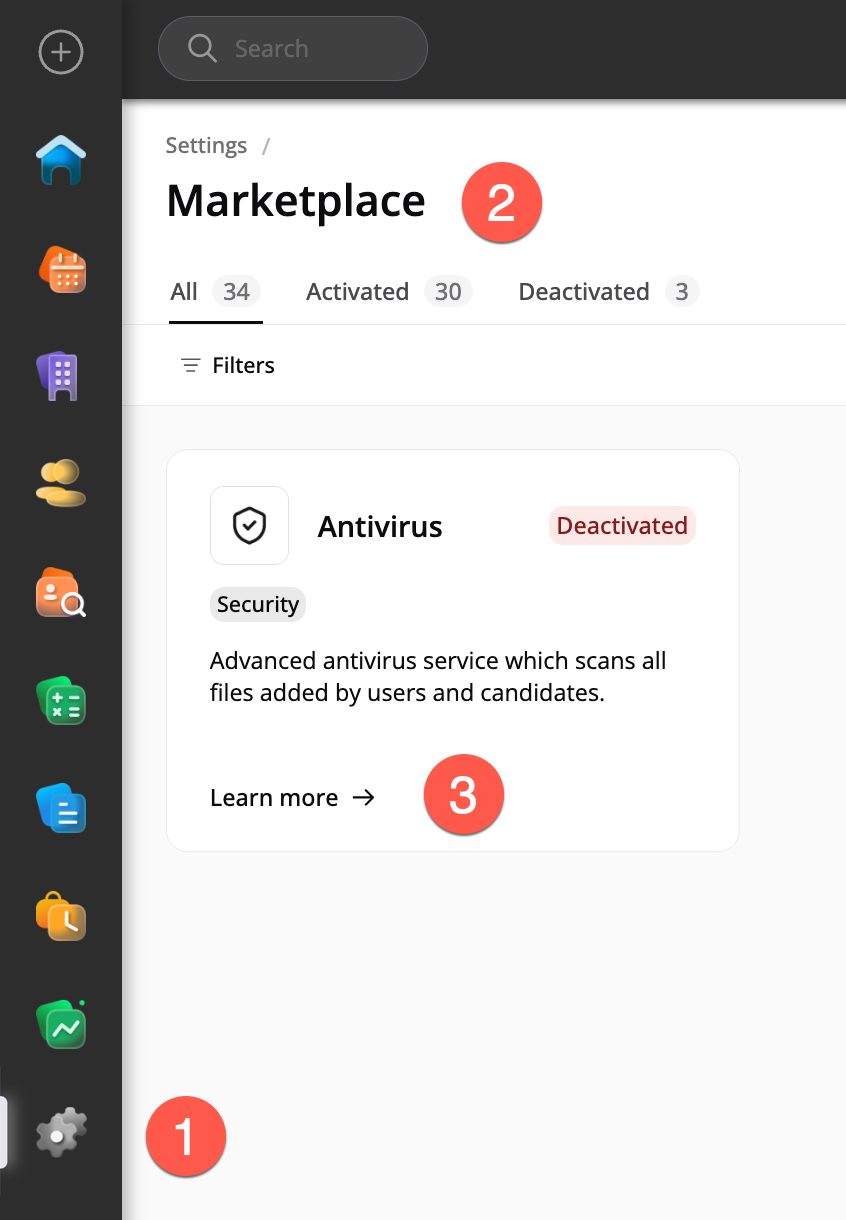This screenshot has width=846, height=1220.
Task: Open the blue documents icon
Action: [61, 808]
